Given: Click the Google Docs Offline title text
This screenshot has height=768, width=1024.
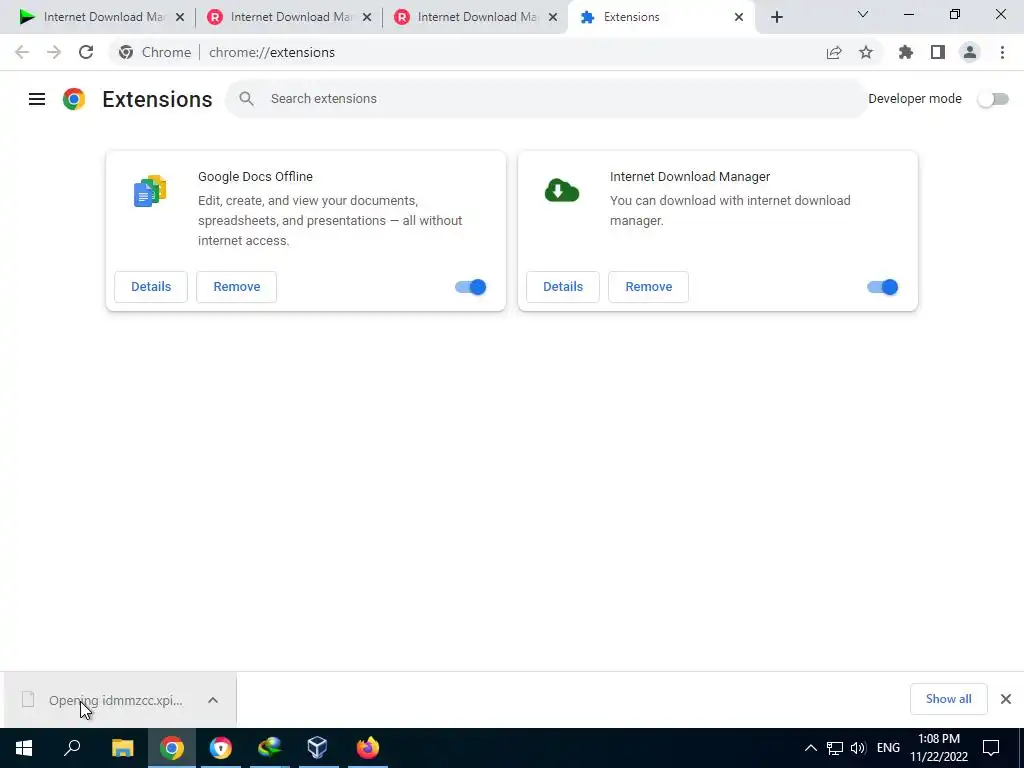Looking at the screenshot, I should 255,176.
